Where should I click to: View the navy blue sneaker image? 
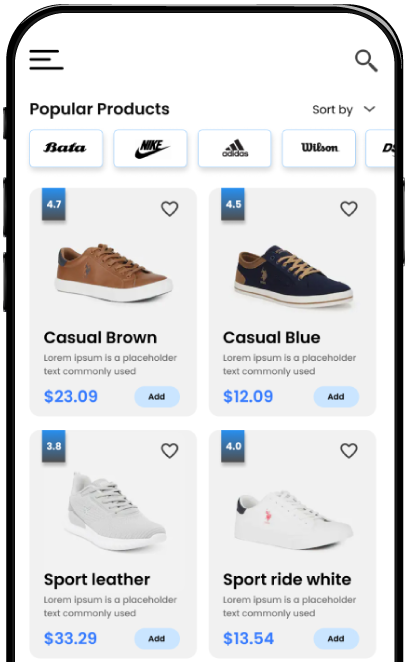pos(293,277)
